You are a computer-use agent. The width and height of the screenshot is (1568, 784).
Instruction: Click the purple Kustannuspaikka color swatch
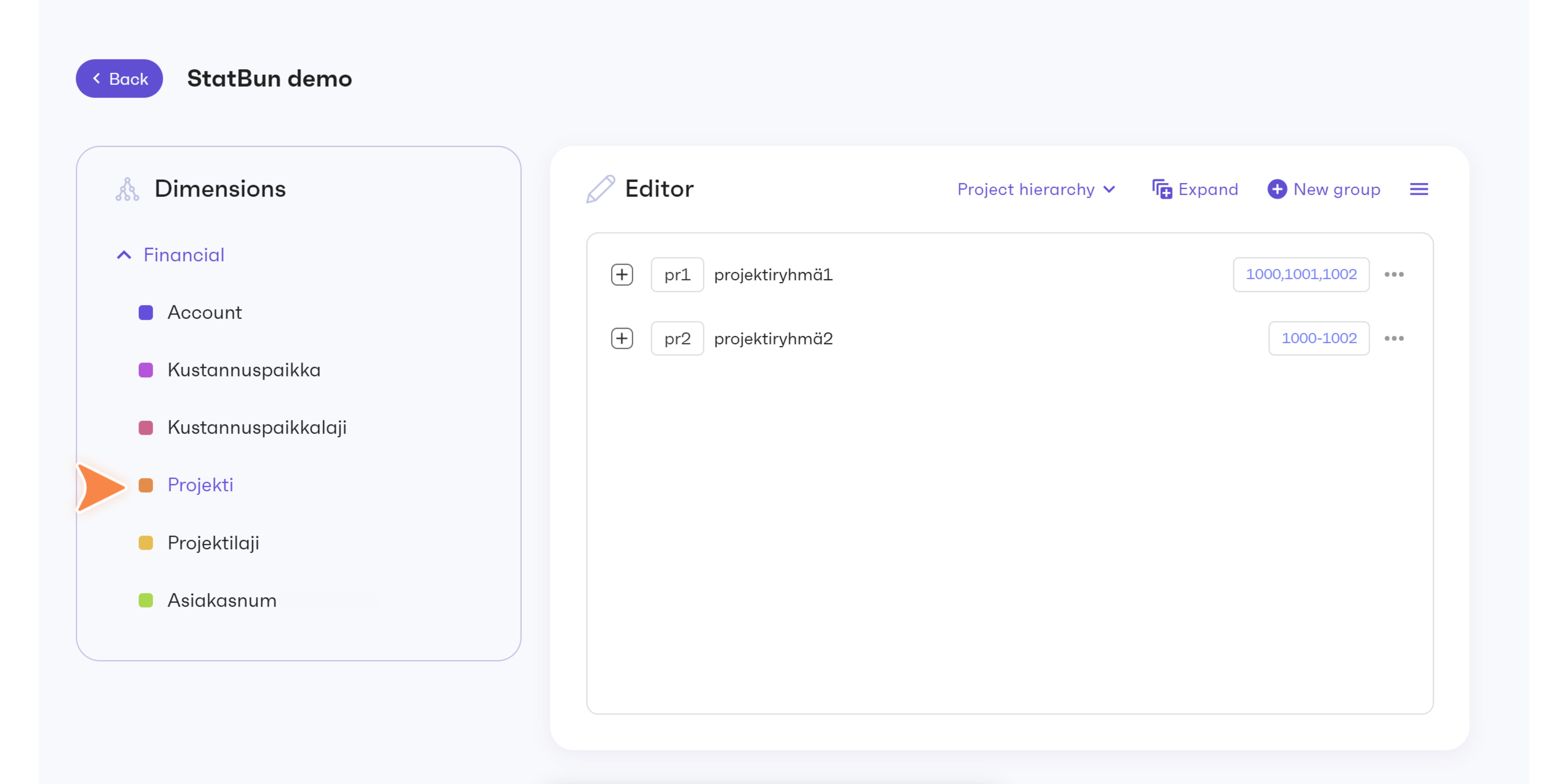145,370
